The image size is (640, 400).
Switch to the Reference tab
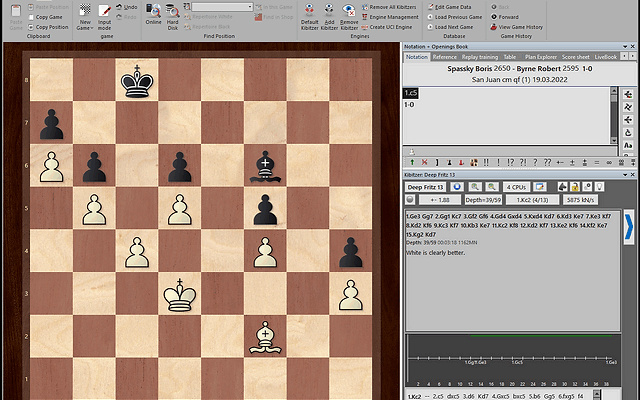tap(444, 57)
